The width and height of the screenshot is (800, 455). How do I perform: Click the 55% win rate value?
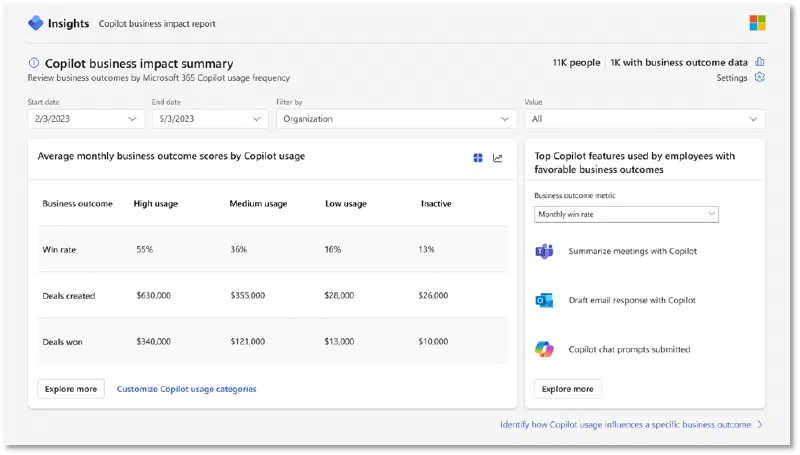coord(144,249)
